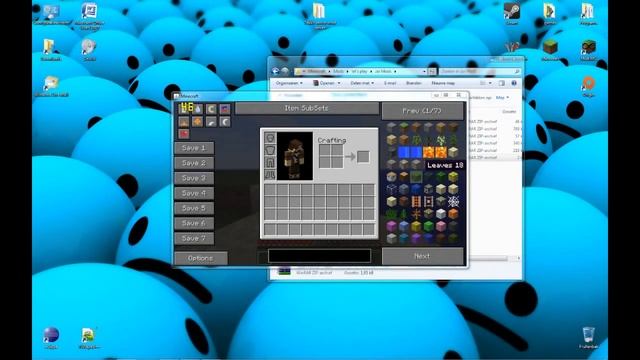Pick the sand block beside the lava
Screen dimensions: 640x360
tap(453, 152)
